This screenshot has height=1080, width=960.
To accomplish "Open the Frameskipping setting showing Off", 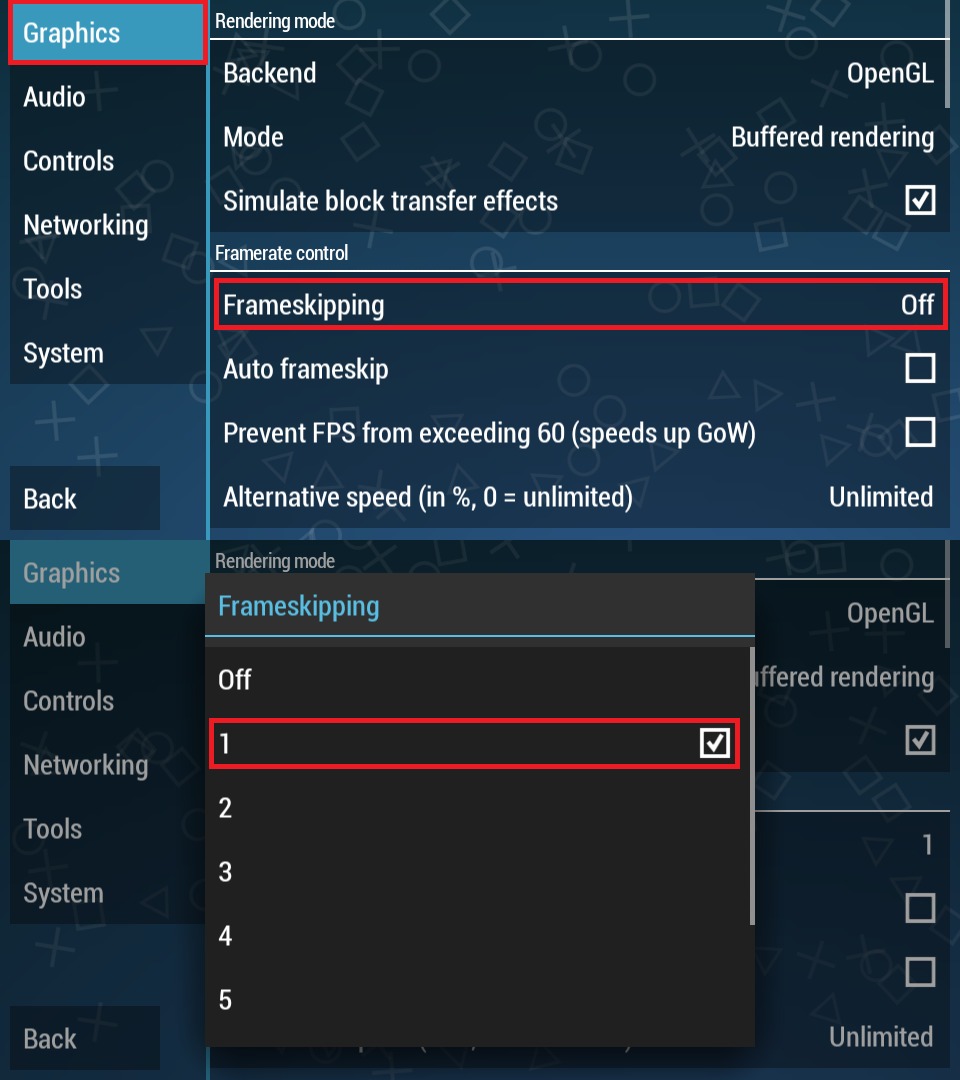I will pyautogui.click(x=578, y=305).
